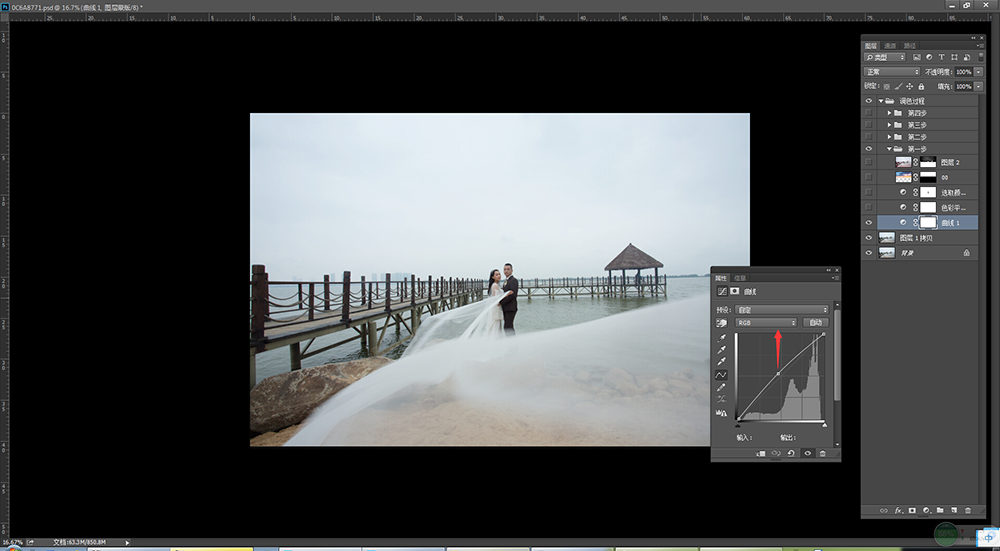Delete the adjustment layer from Properties panel

[x=823, y=453]
